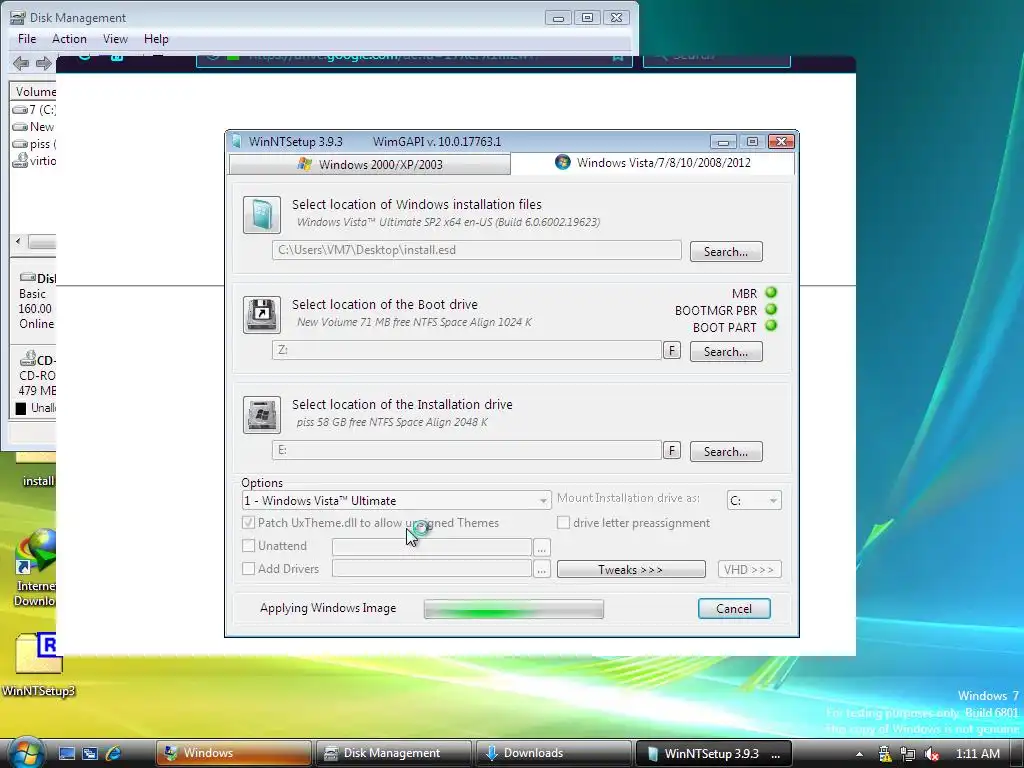Click the Forward arrow in Disk Management toolbar

point(43,63)
